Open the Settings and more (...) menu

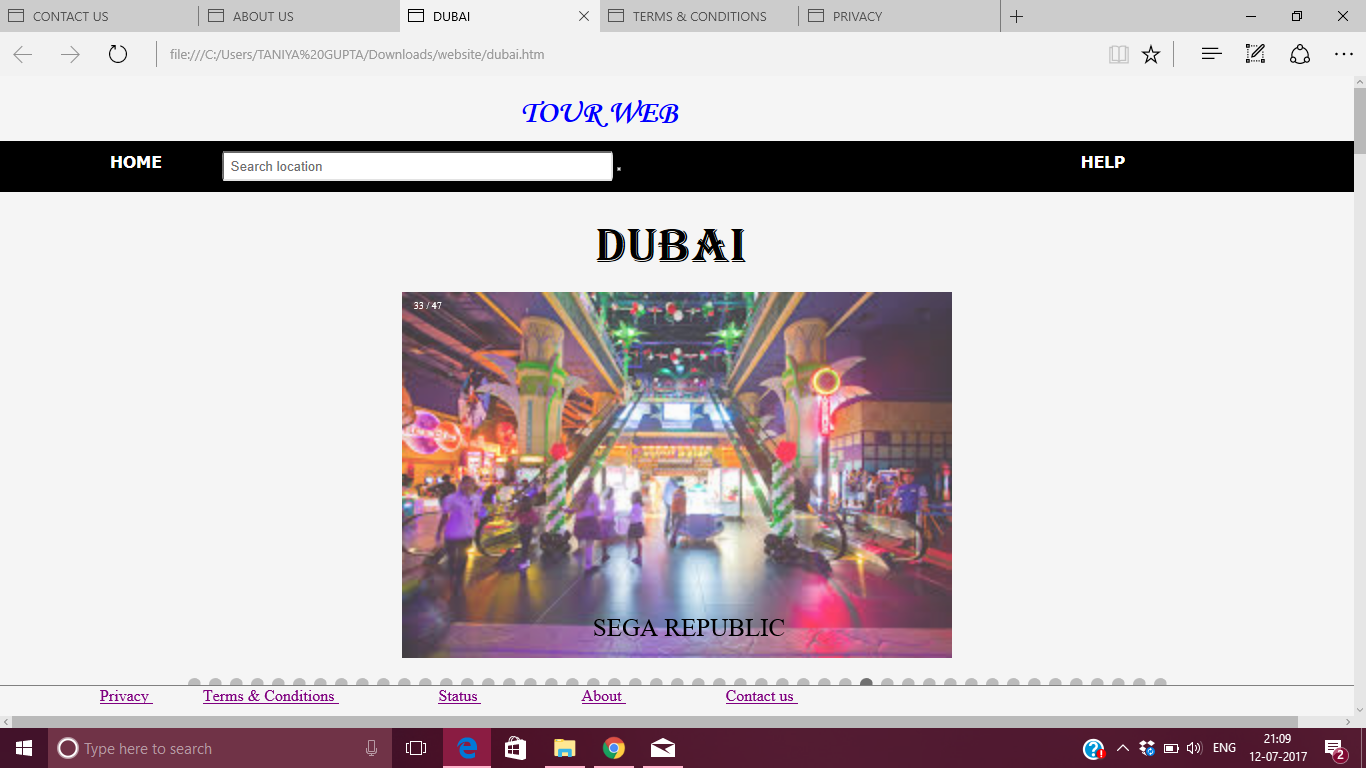pyautogui.click(x=1344, y=54)
